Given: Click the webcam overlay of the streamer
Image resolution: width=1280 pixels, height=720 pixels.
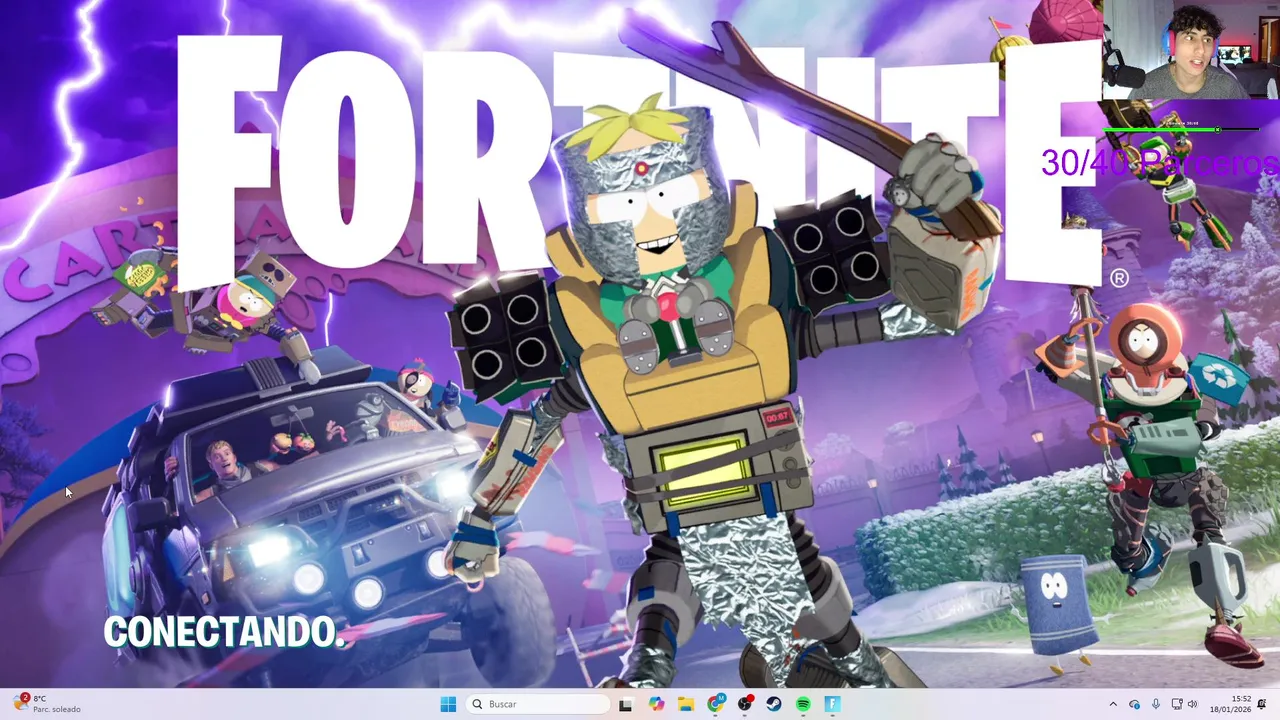Looking at the screenshot, I should pyautogui.click(x=1190, y=50).
